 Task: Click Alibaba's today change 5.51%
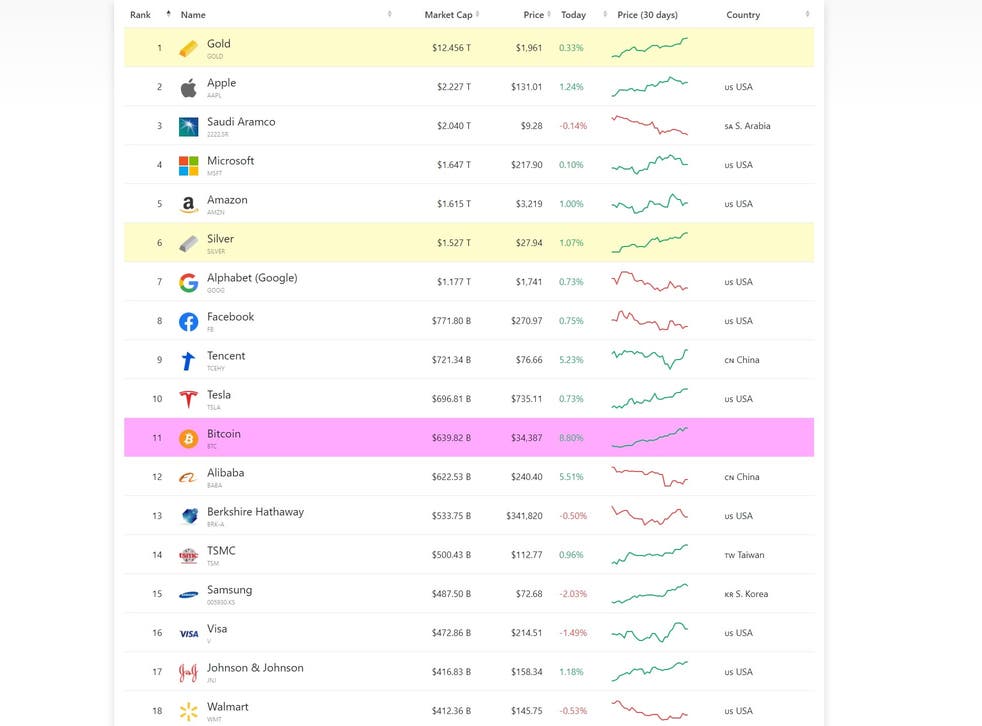point(571,477)
